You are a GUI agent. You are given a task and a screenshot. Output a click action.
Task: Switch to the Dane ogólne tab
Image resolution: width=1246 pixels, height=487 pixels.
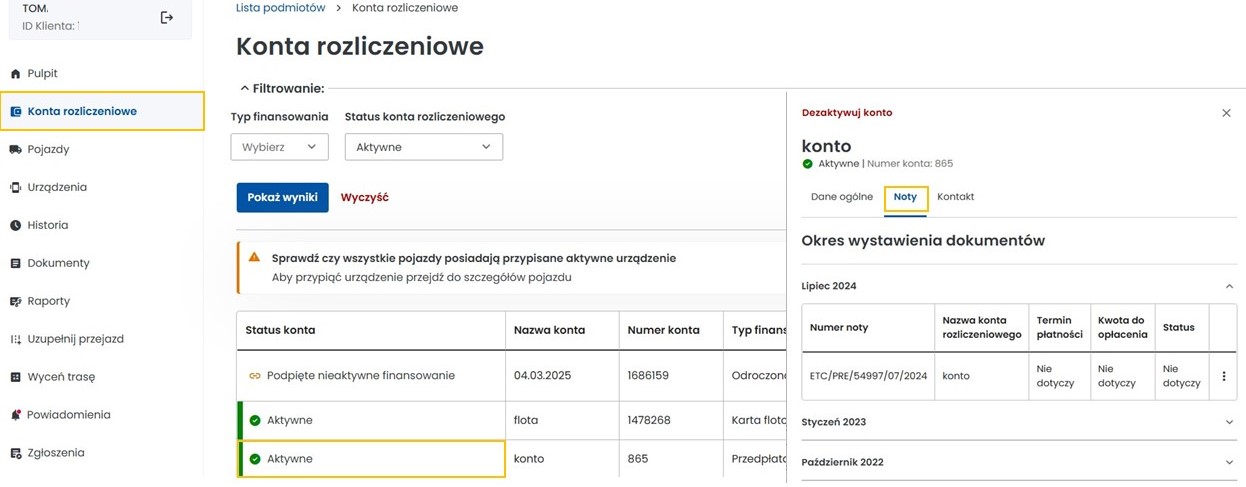coord(841,197)
